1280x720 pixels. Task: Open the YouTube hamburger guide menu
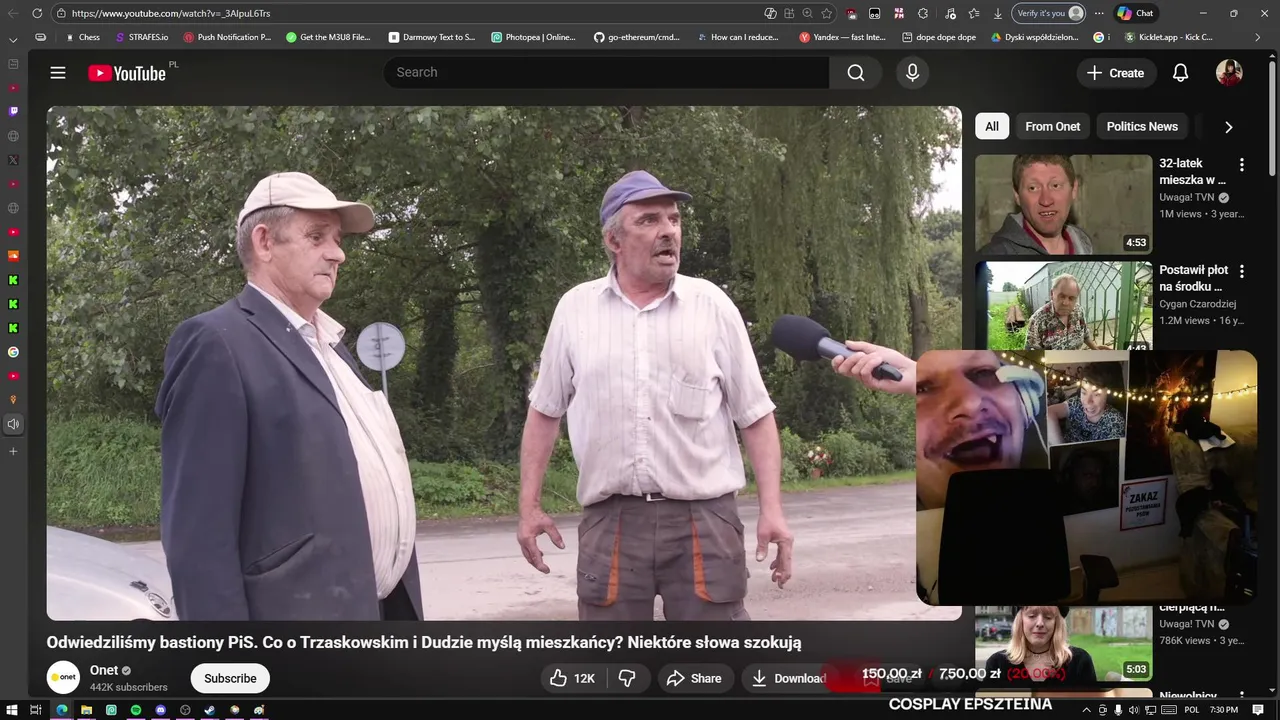click(x=58, y=73)
